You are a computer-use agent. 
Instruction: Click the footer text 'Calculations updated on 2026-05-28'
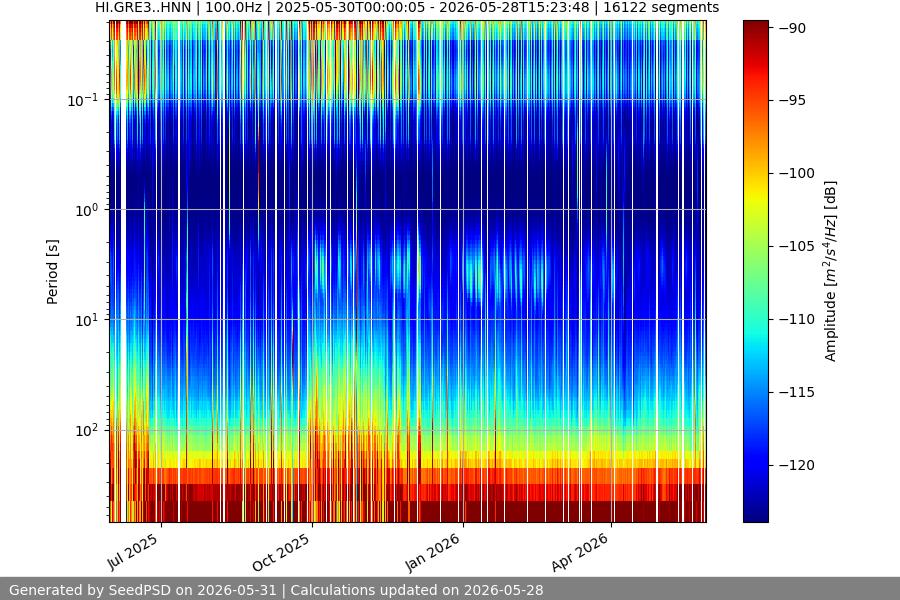(417, 590)
